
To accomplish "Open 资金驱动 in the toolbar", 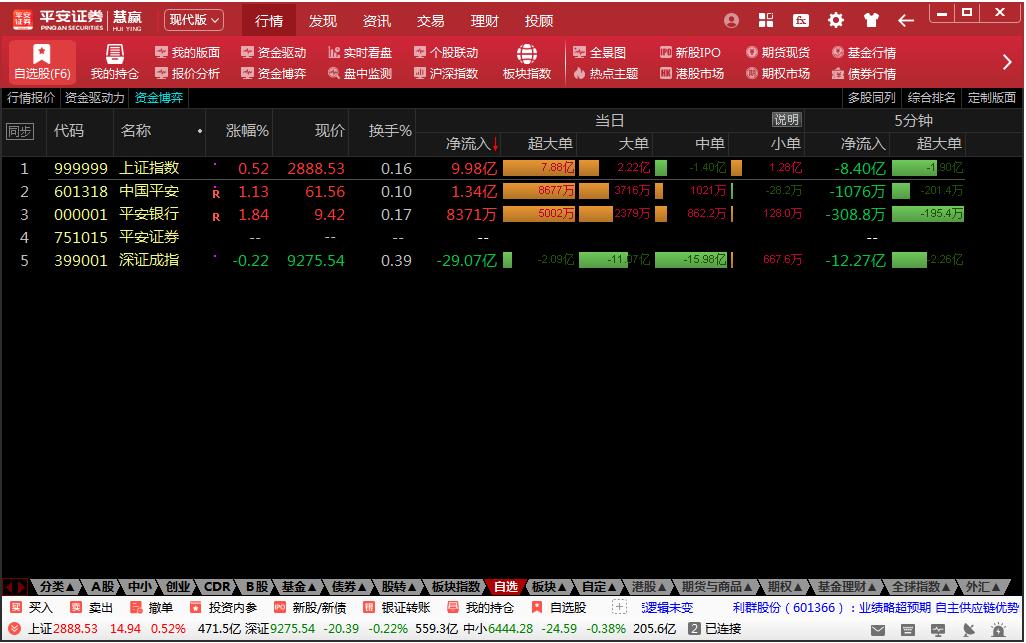I will tap(274, 52).
